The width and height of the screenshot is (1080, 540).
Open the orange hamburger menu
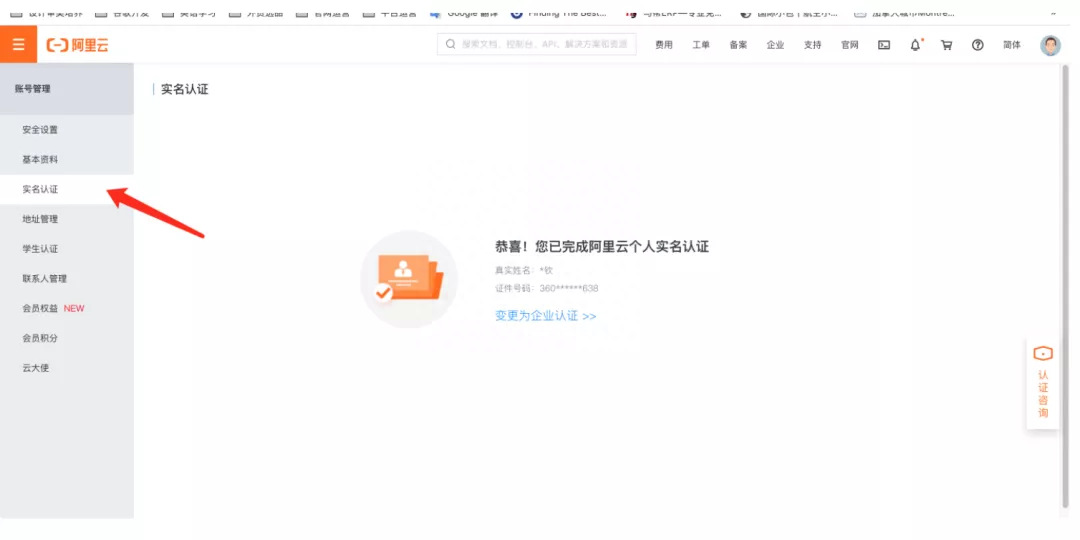coord(18,45)
